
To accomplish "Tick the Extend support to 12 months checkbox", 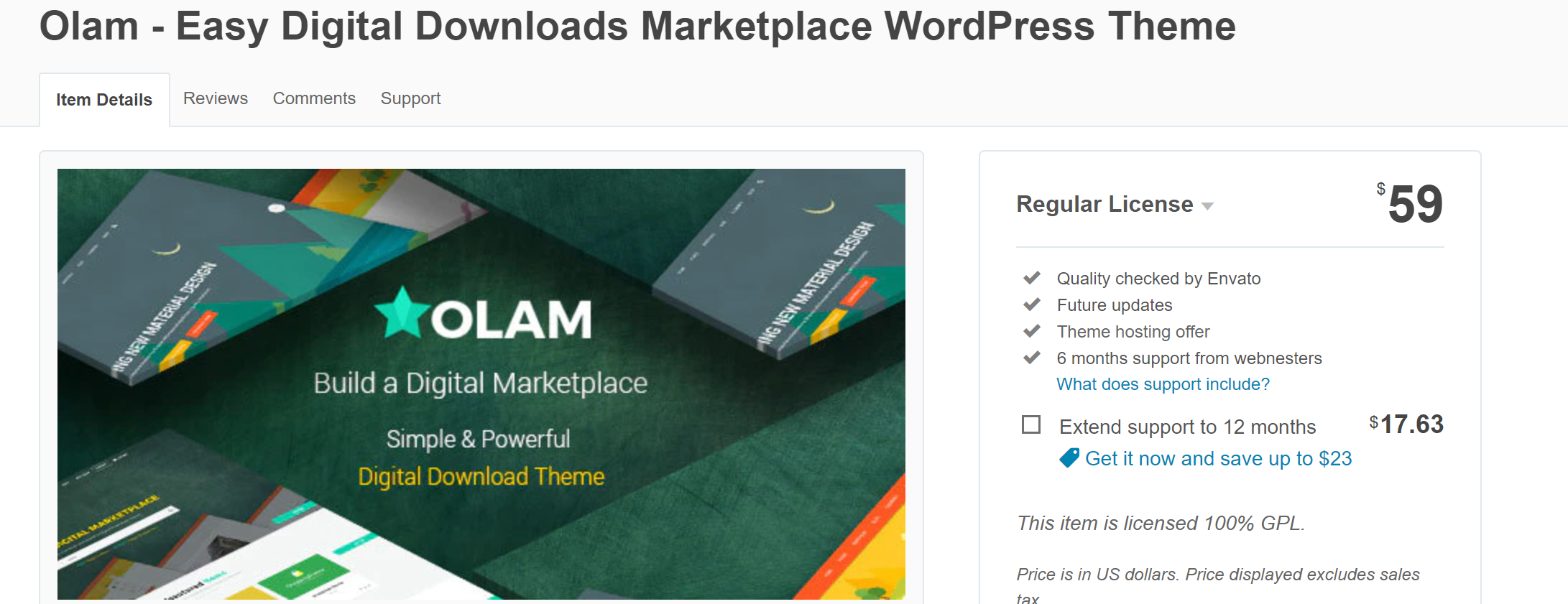I will (1031, 424).
